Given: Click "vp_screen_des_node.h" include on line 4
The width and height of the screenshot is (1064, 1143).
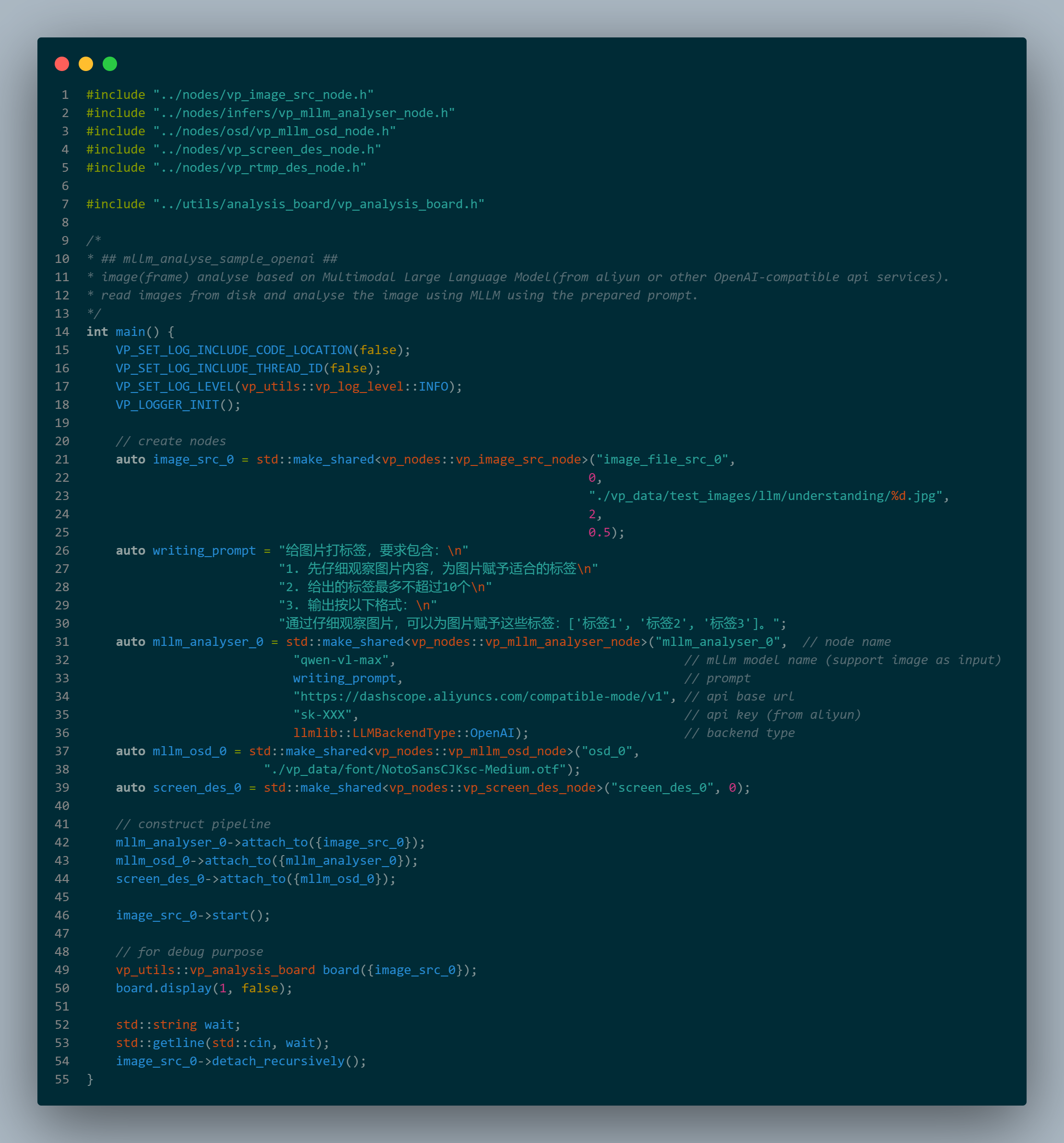Looking at the screenshot, I should pos(267,150).
